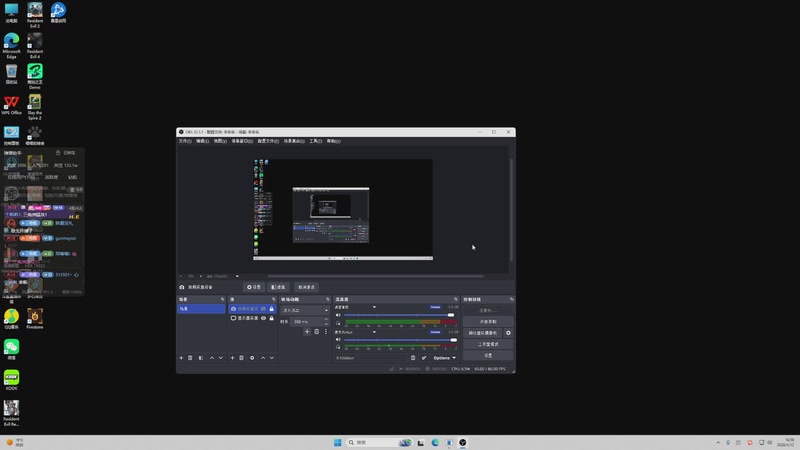Toggle Mic/Aux monitoring headphone icon
800x450 pixels.
click(338, 347)
